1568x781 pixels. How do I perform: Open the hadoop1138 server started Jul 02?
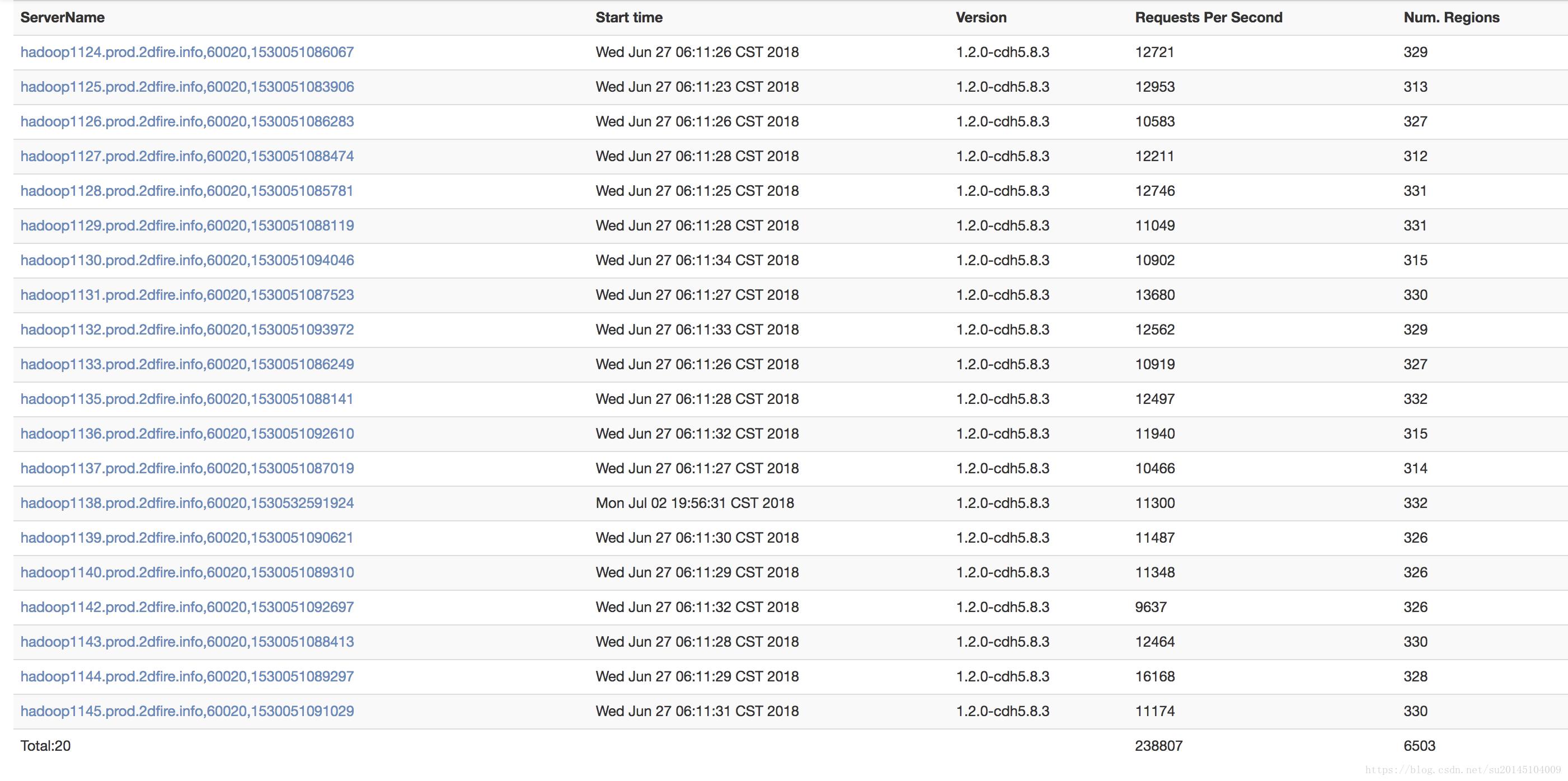pyautogui.click(x=187, y=504)
